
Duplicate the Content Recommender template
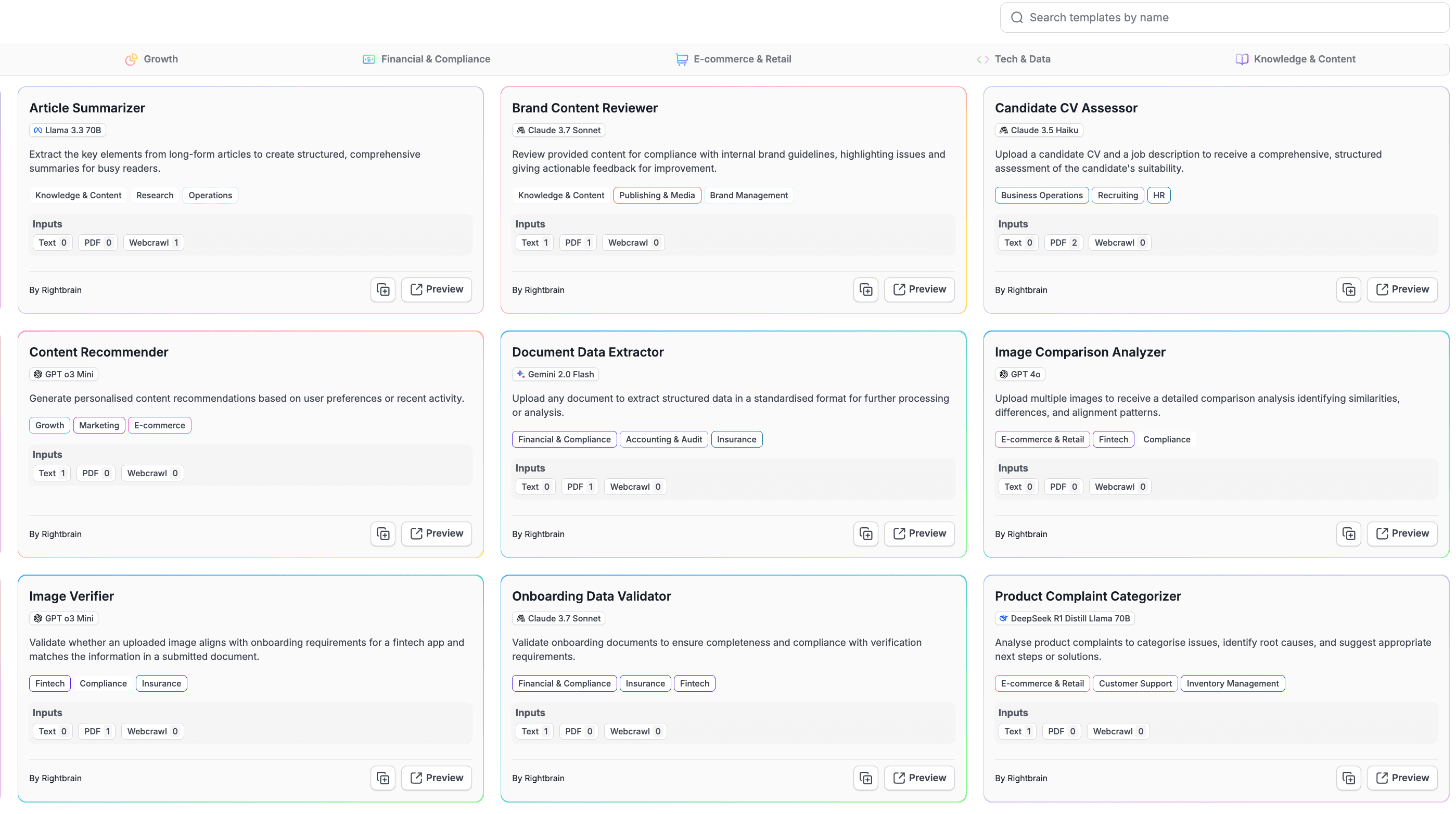(382, 534)
